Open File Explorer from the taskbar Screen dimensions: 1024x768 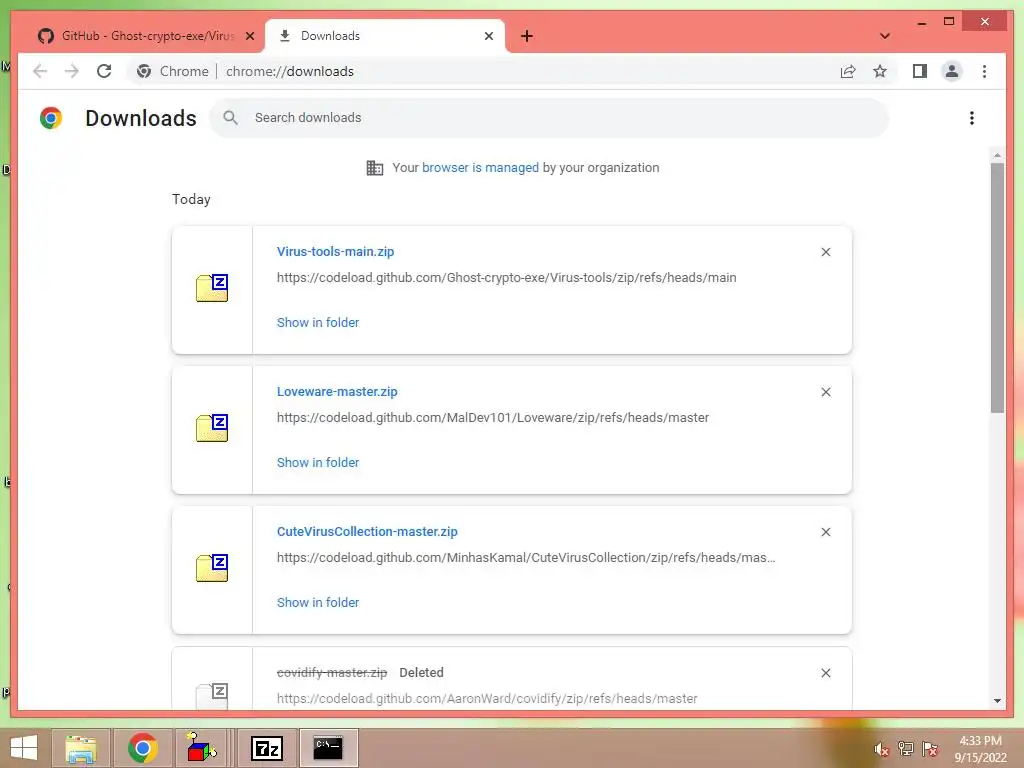click(81, 748)
